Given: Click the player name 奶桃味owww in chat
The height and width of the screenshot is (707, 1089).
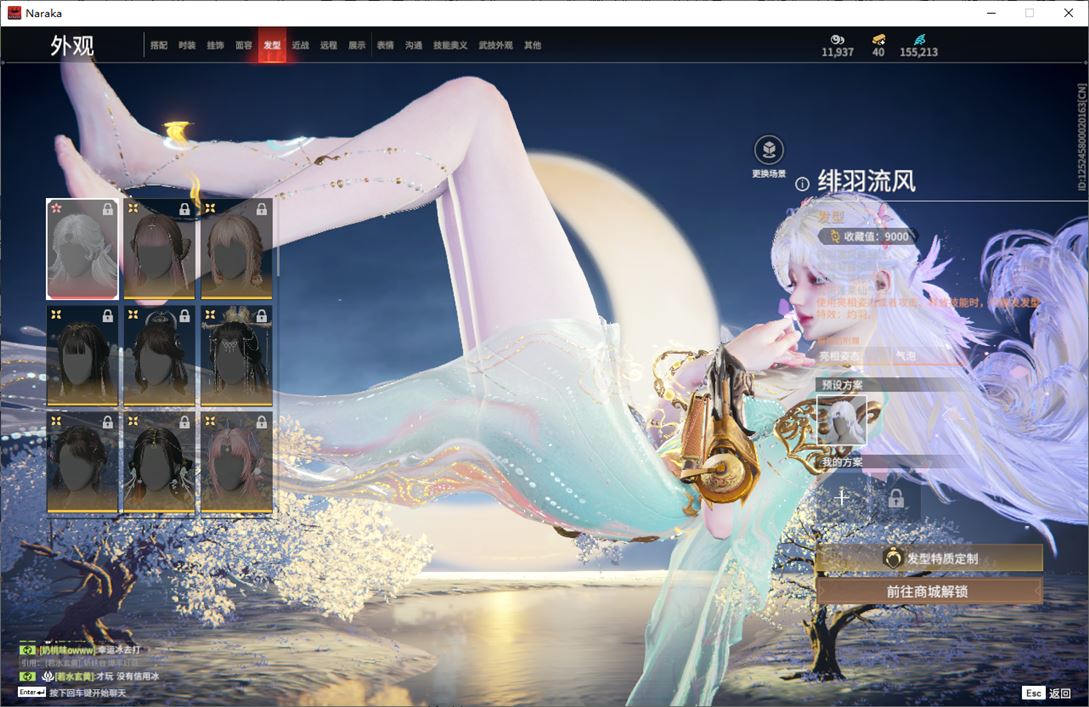Looking at the screenshot, I should pyautogui.click(x=67, y=650).
